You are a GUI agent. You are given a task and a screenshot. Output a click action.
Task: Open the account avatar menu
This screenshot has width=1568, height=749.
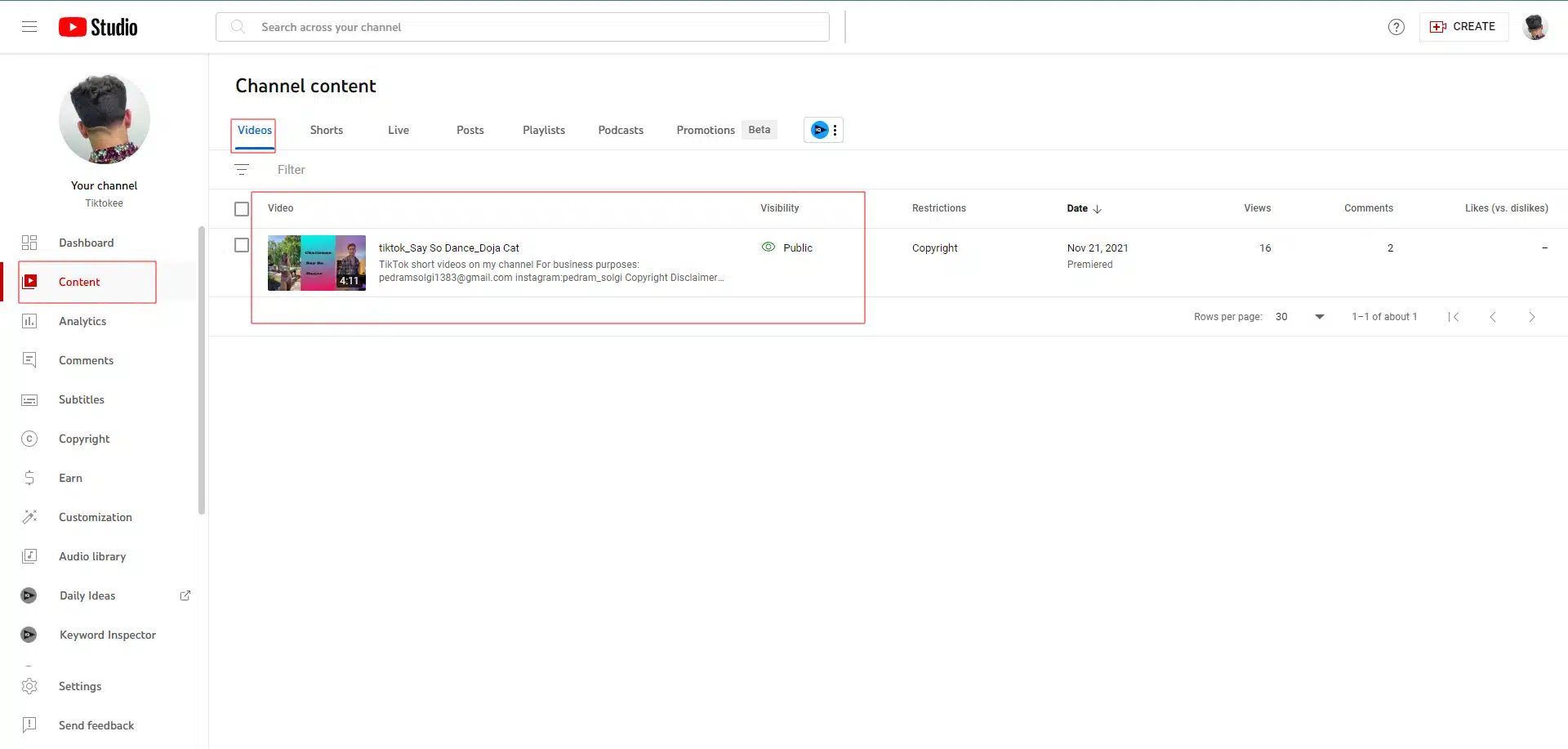click(x=1535, y=27)
